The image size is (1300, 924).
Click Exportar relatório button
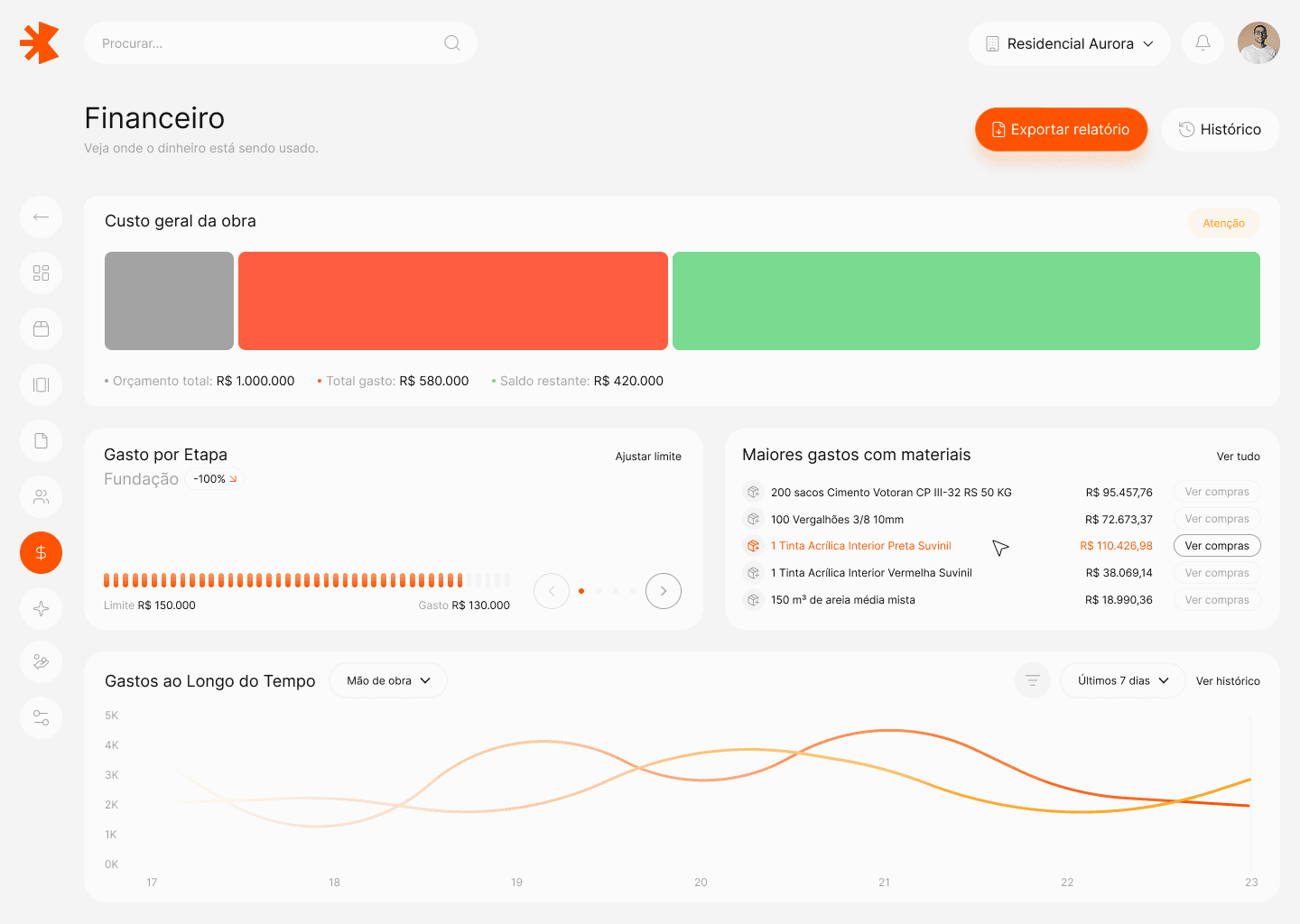pos(1061,129)
